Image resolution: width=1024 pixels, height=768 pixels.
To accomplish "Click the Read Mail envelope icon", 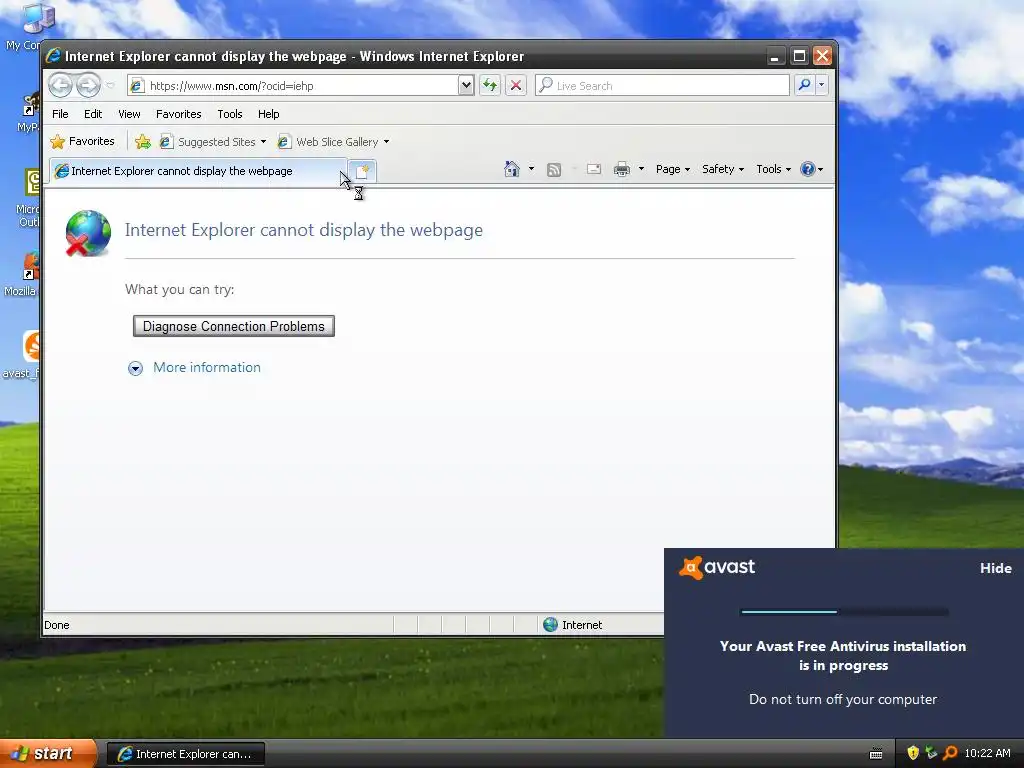I will (x=594, y=169).
